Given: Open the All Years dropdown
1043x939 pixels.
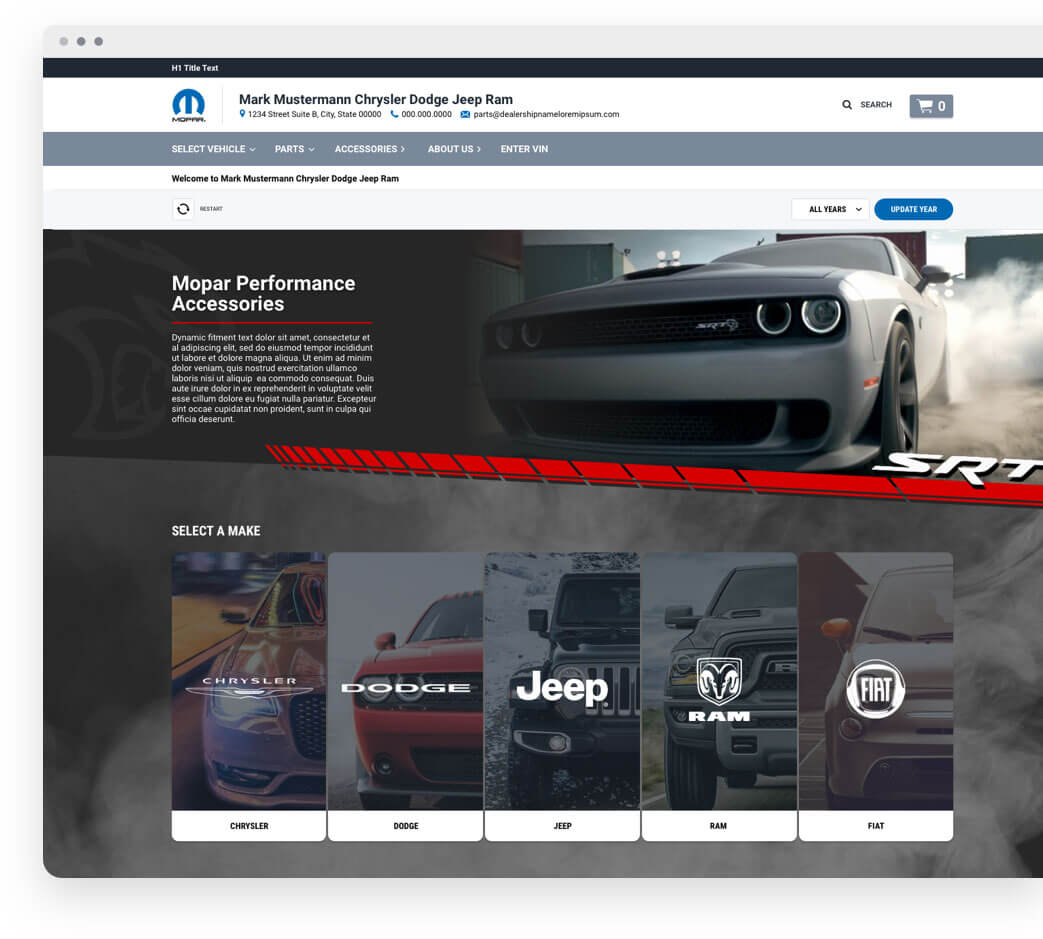Looking at the screenshot, I should pos(830,209).
